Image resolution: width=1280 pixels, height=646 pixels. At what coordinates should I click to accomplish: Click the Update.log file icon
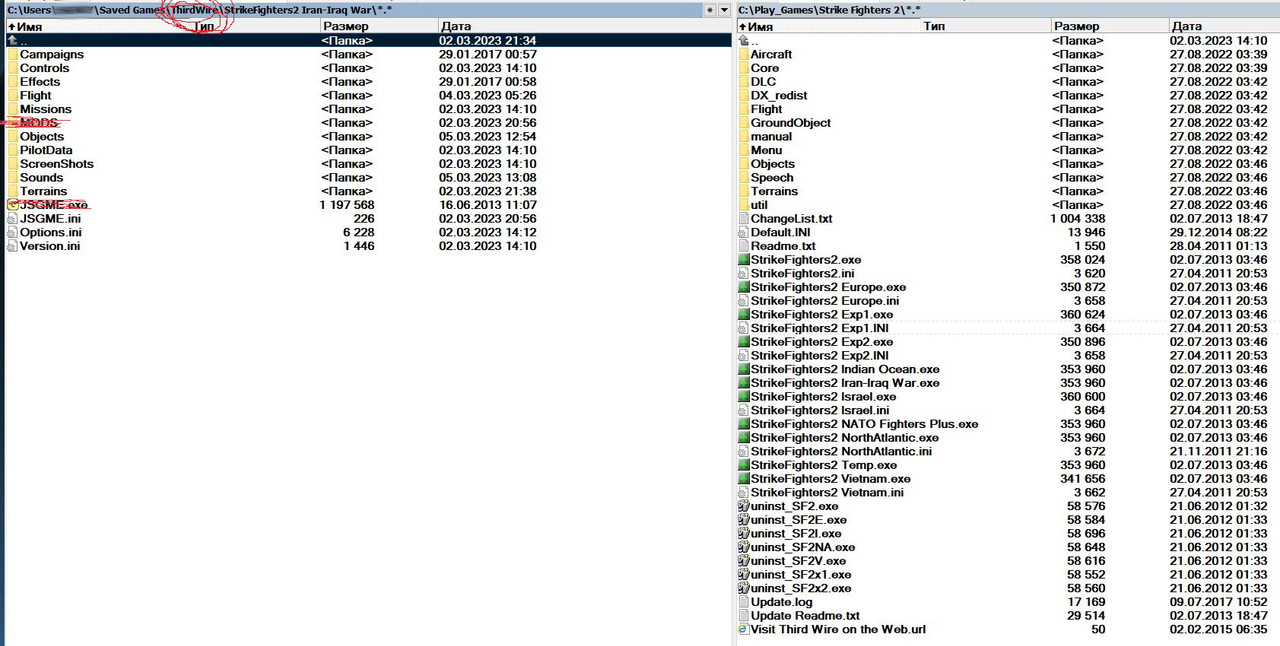point(743,602)
